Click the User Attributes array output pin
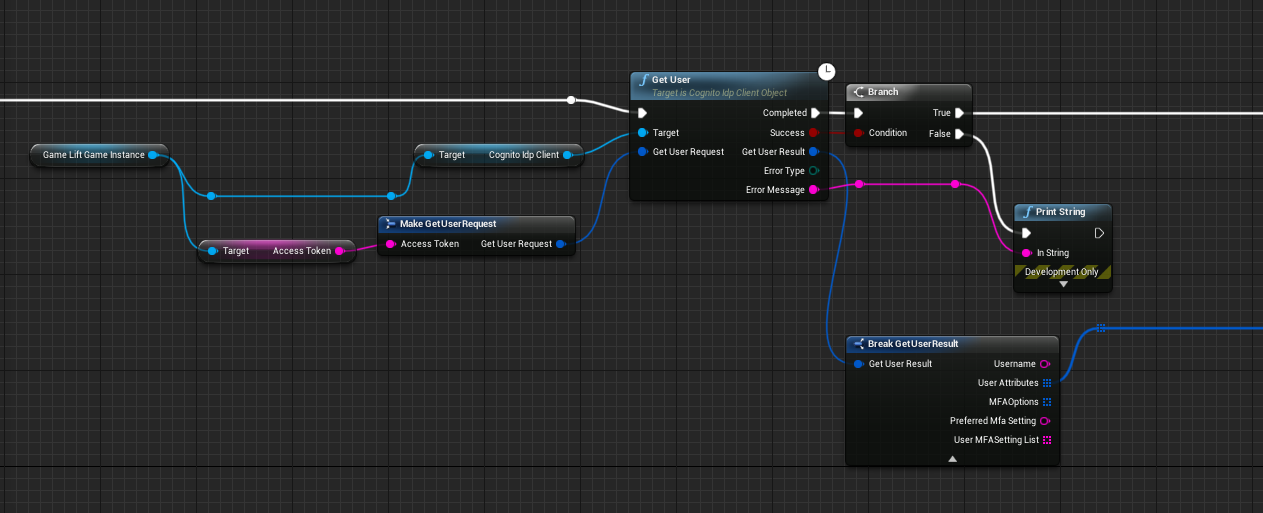The width and height of the screenshot is (1263, 513). 1047,383
